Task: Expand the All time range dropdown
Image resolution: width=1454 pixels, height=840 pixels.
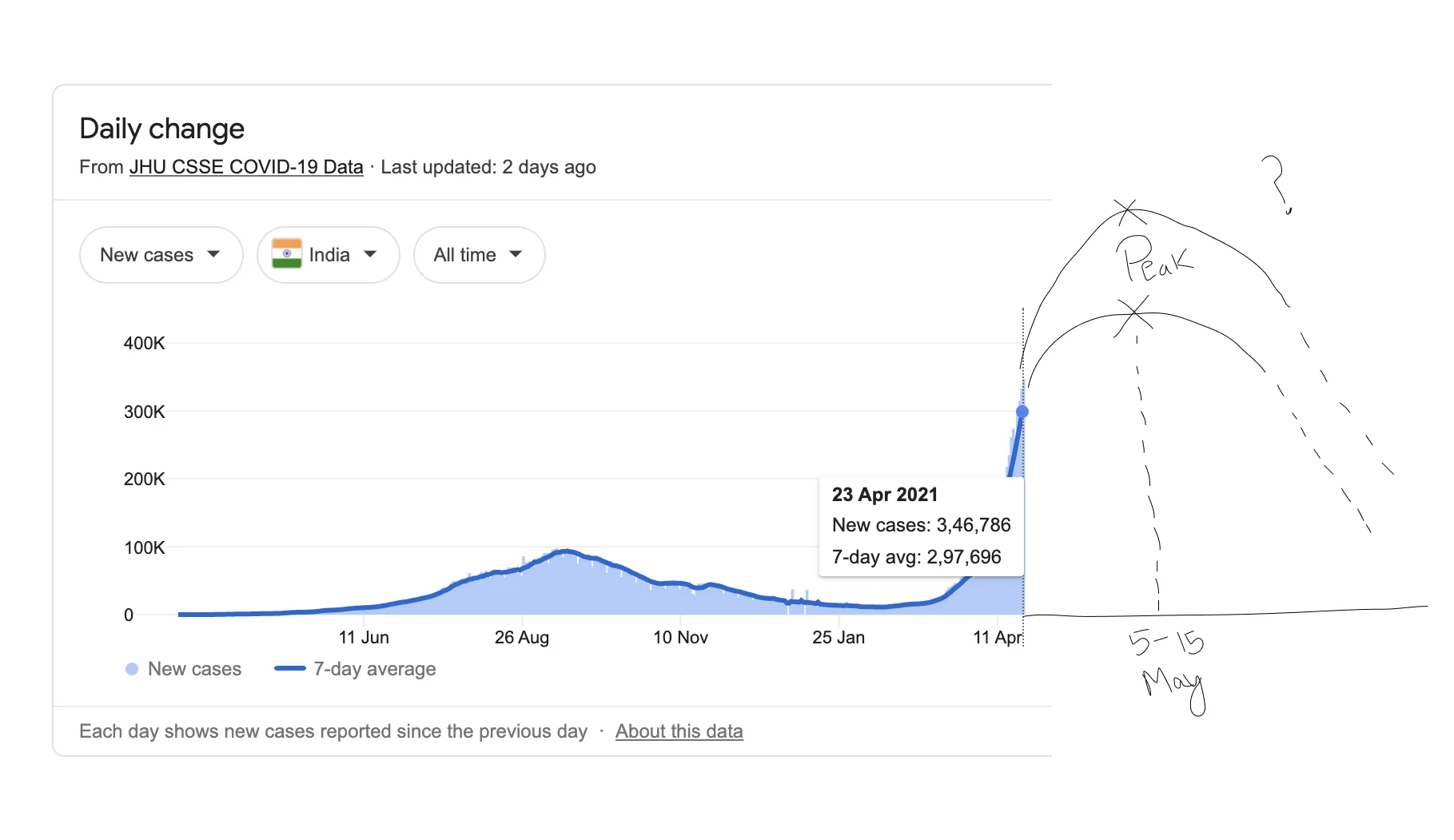Action: tap(479, 255)
